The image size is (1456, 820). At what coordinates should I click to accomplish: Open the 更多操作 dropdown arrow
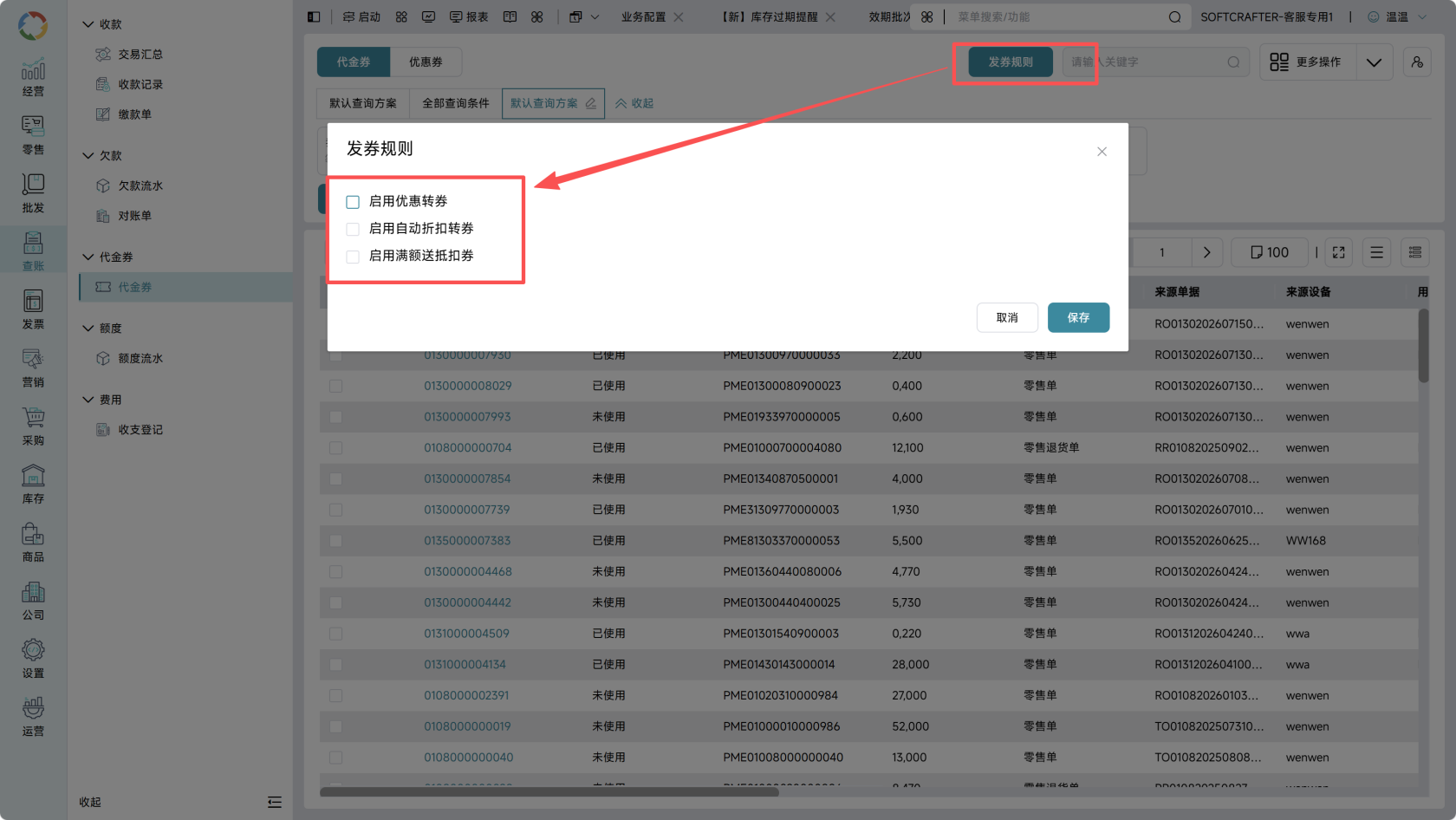click(1374, 62)
